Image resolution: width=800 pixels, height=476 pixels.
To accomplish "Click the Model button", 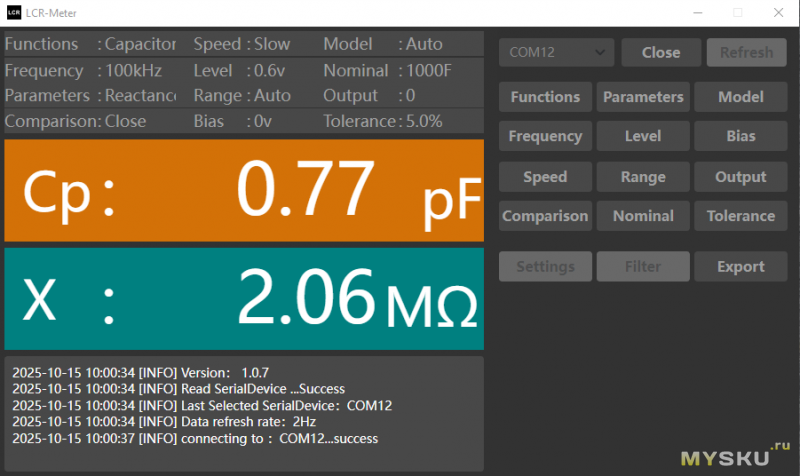I will [741, 97].
